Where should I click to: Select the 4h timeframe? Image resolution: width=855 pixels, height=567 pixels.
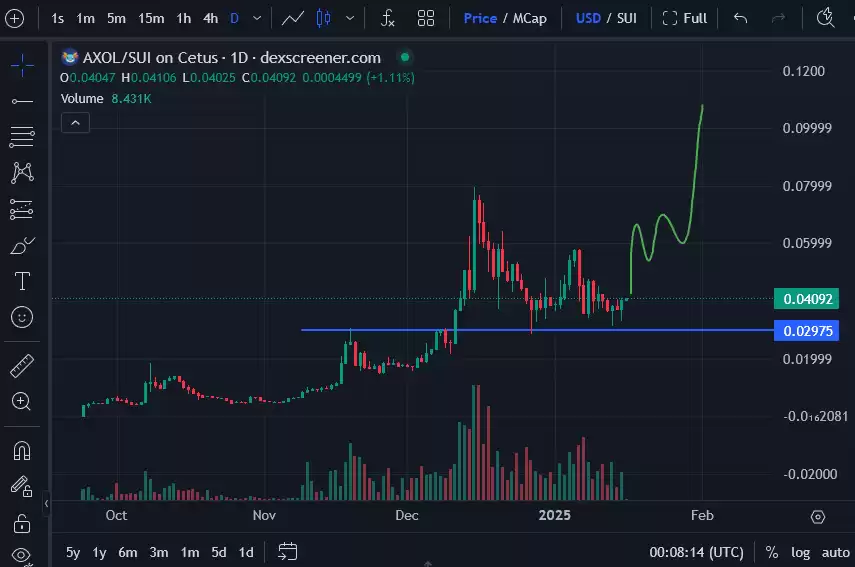(x=210, y=19)
